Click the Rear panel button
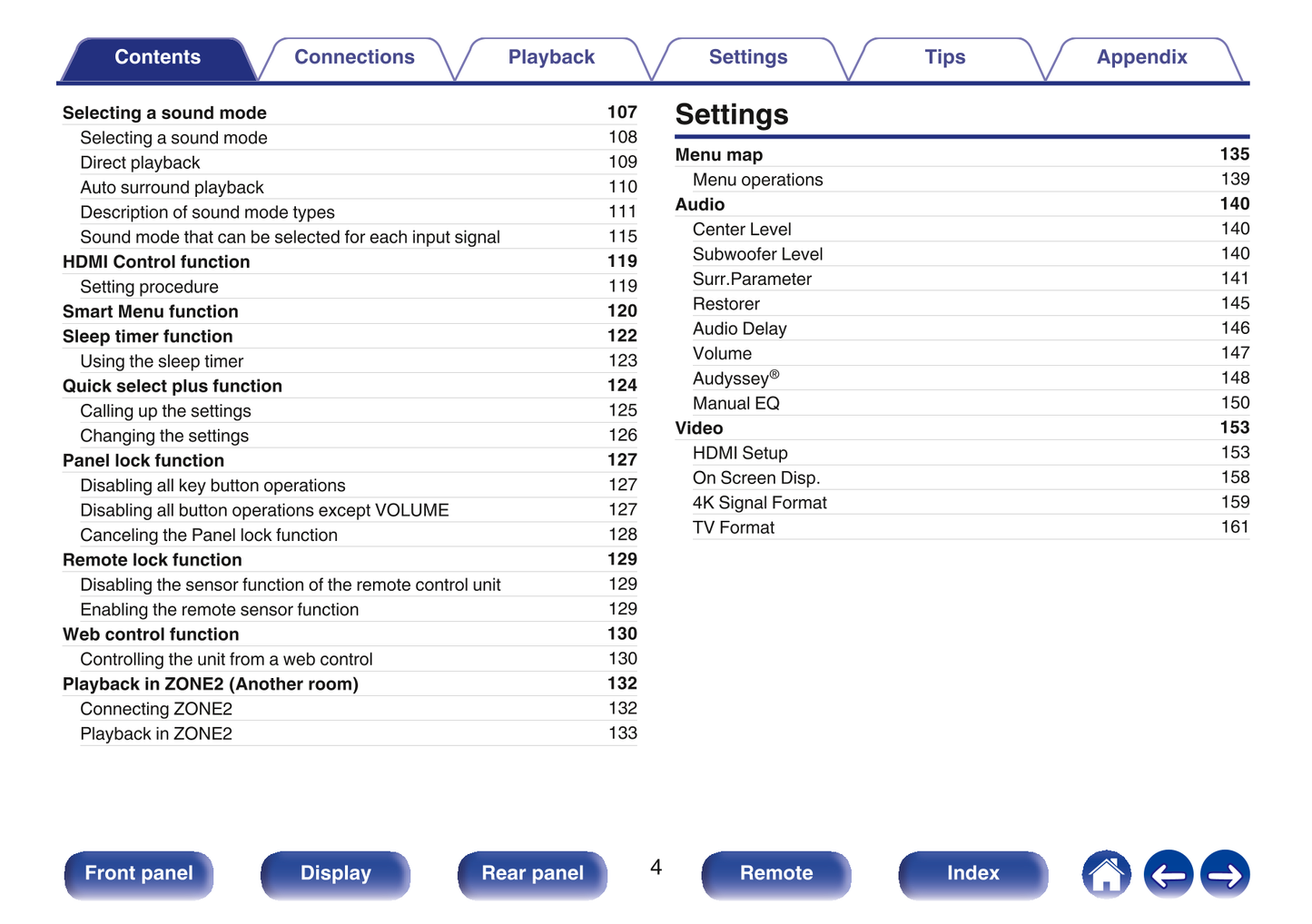 pyautogui.click(x=532, y=873)
